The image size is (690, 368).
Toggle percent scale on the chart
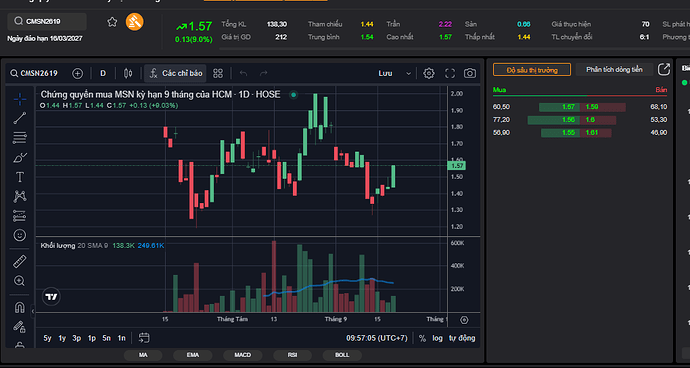pyautogui.click(x=422, y=338)
